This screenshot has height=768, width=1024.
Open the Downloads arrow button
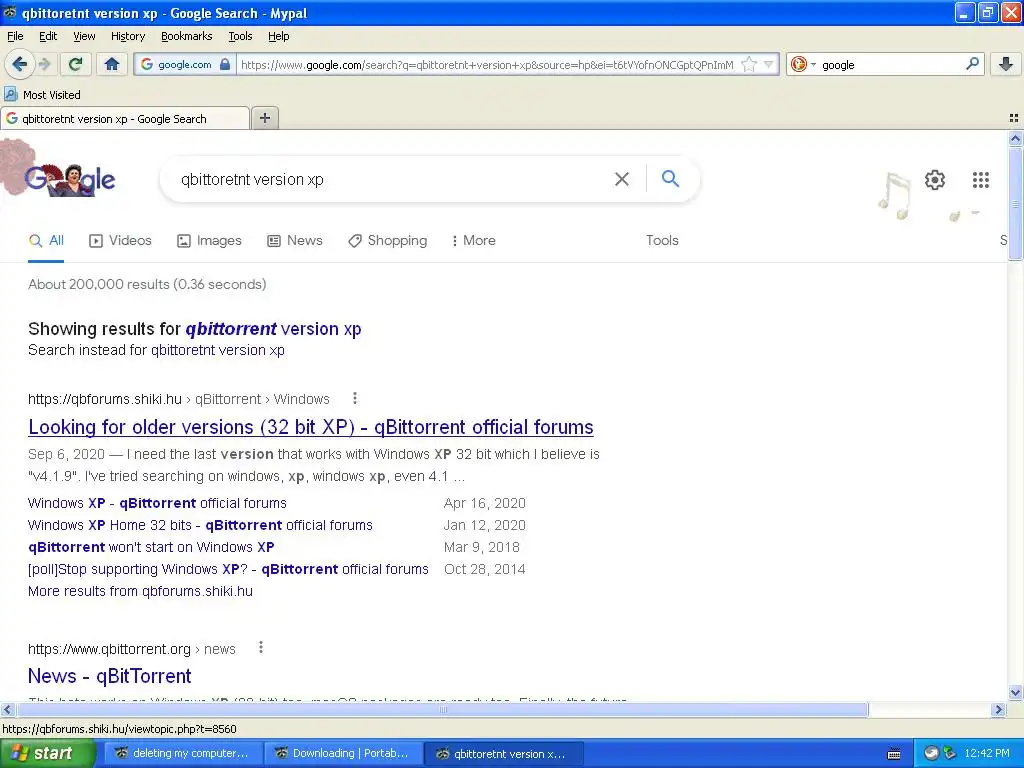click(x=1006, y=64)
